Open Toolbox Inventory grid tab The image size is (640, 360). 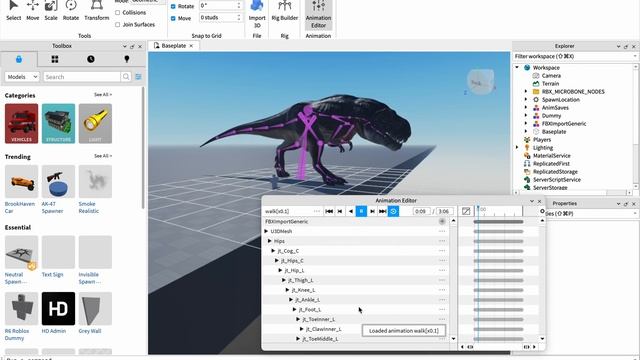point(55,59)
